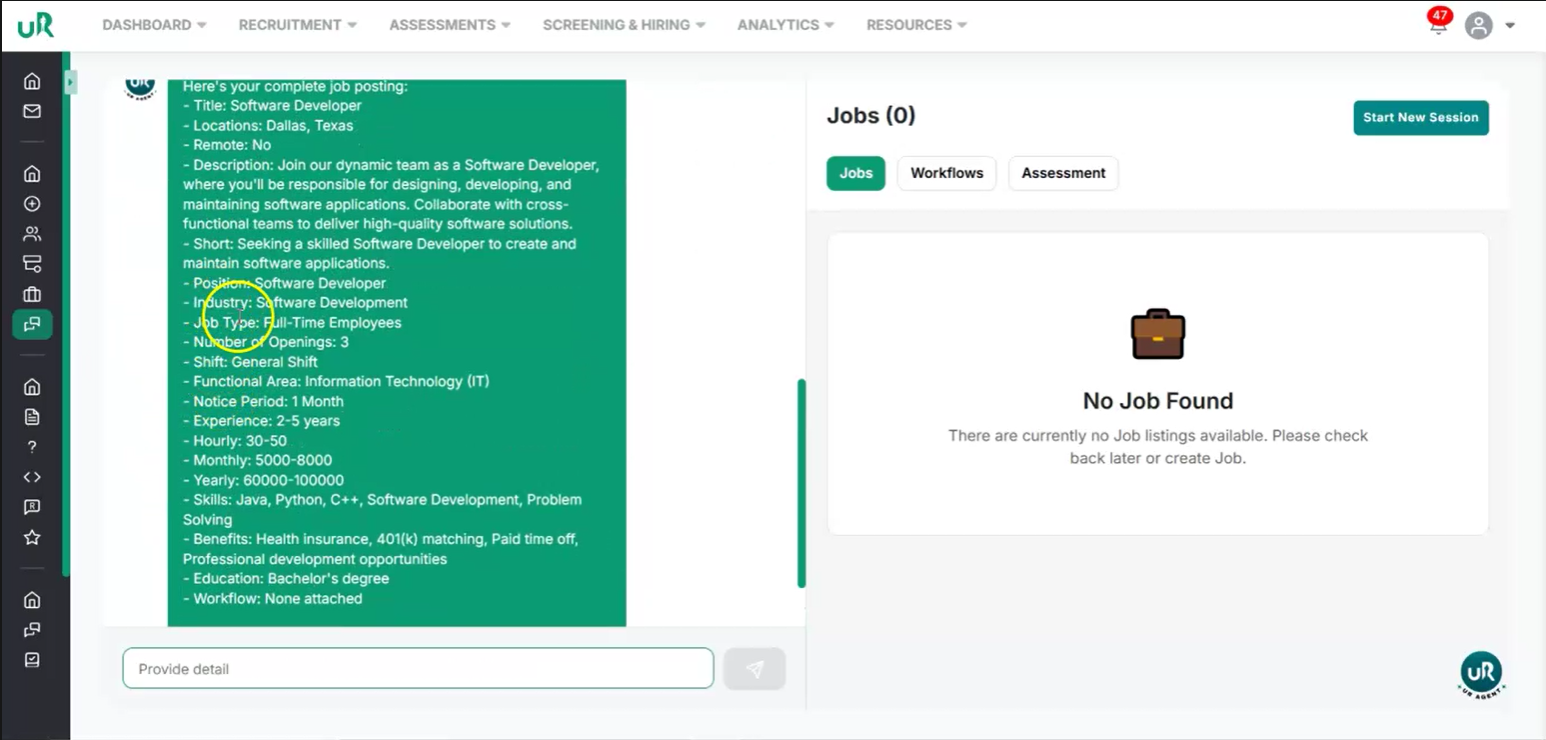Open the mail envelope icon in sidebar
1546x740 pixels.
pos(32,111)
